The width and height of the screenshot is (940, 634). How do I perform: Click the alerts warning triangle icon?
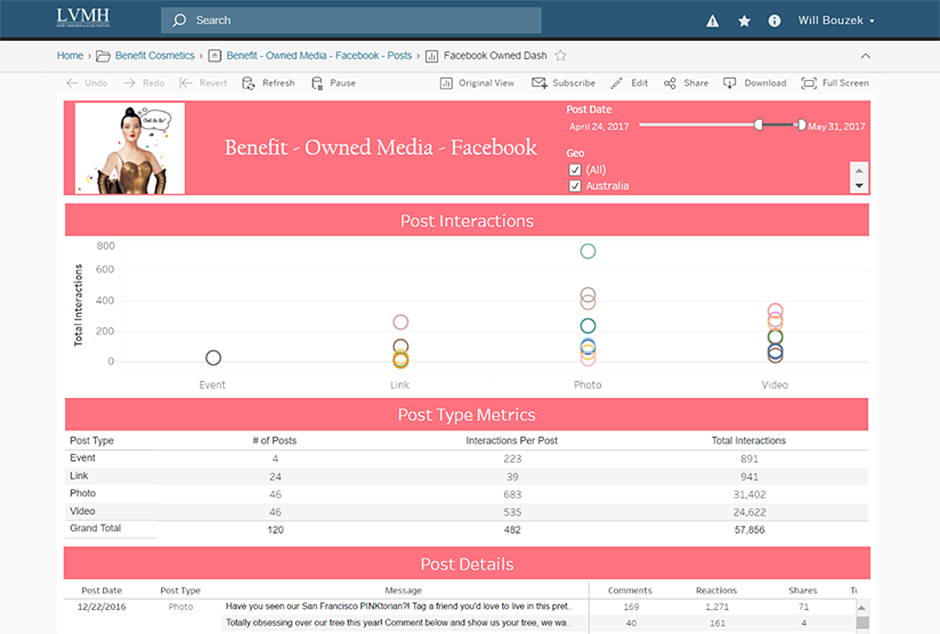712,21
